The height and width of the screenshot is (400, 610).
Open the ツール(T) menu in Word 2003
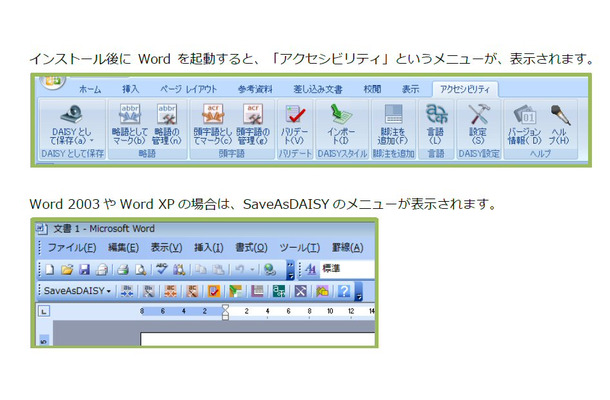[300, 247]
